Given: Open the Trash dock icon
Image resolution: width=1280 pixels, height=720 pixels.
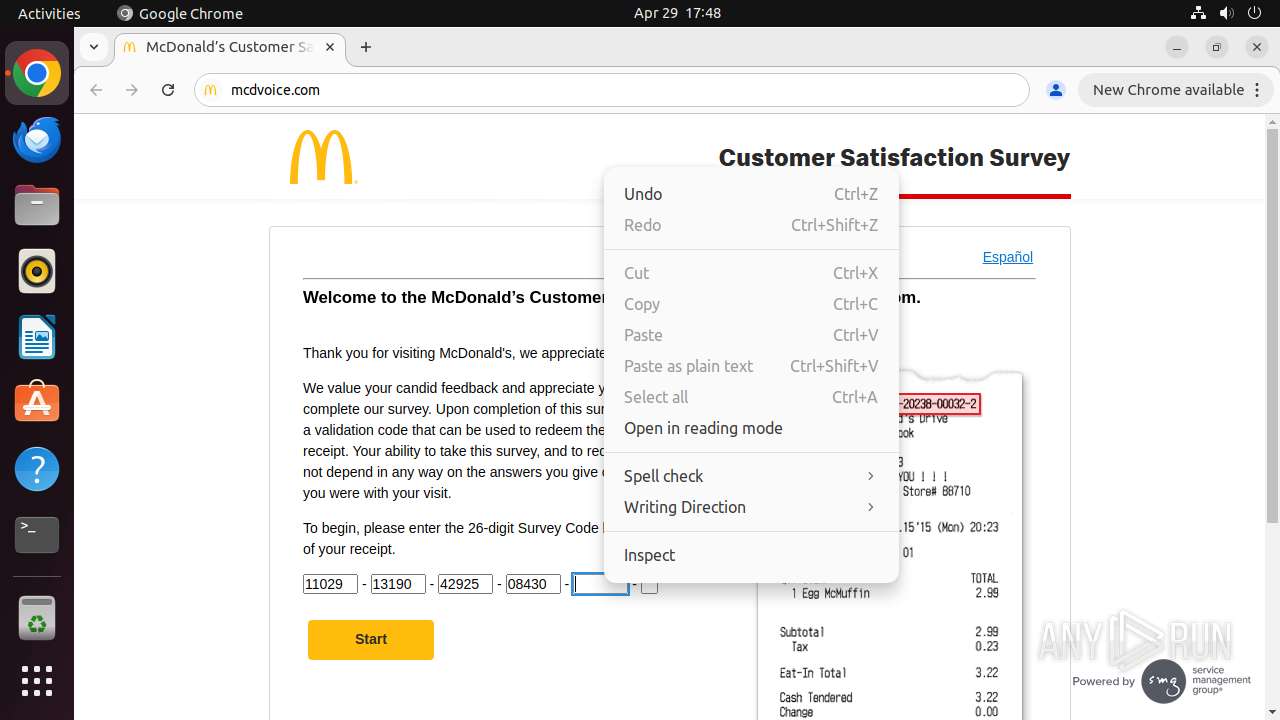Looking at the screenshot, I should click(37, 617).
